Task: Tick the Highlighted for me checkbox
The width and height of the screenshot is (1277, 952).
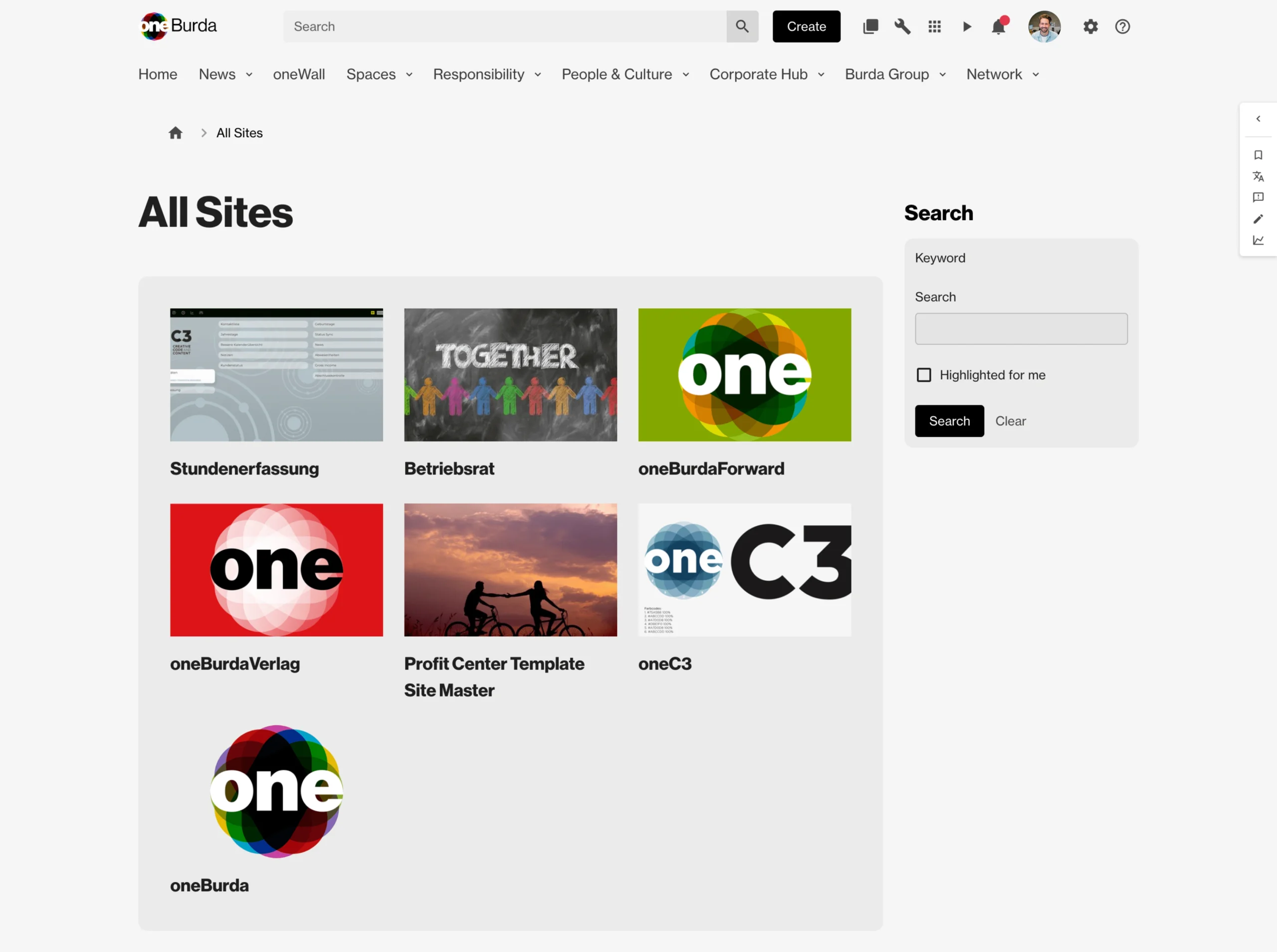Action: (924, 375)
